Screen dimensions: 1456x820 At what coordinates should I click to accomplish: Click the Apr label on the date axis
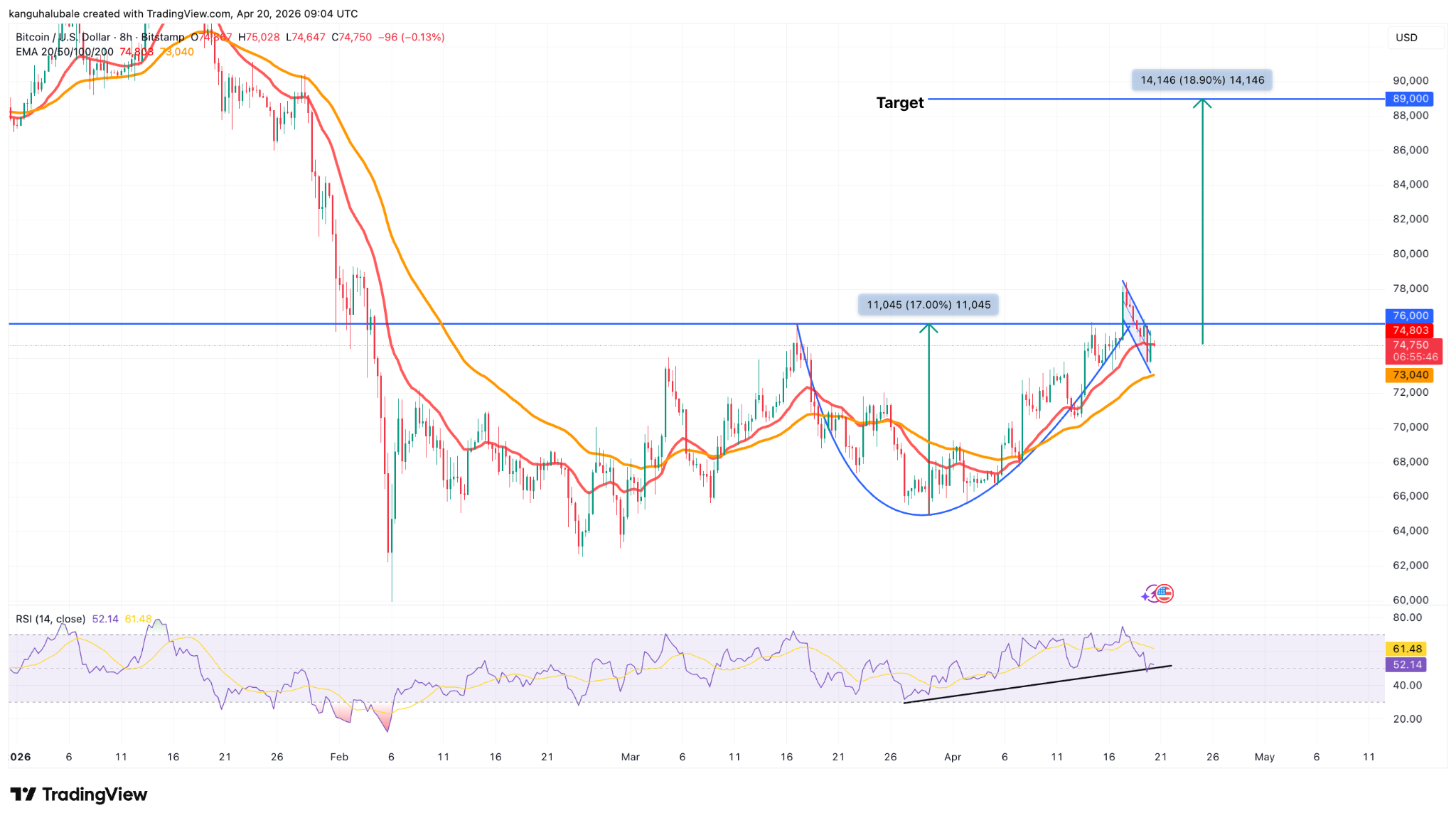coord(953,757)
